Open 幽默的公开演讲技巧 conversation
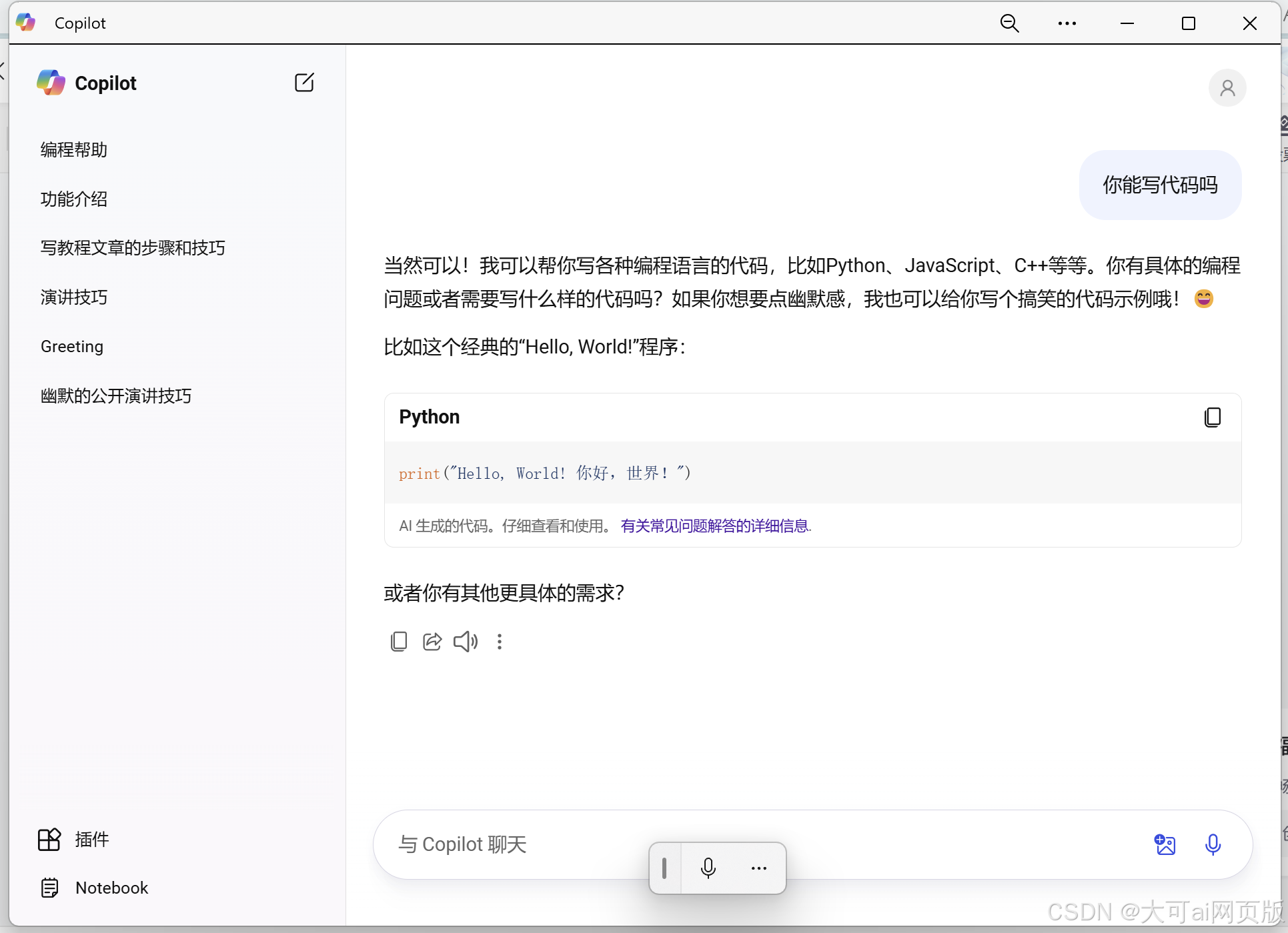 116,396
